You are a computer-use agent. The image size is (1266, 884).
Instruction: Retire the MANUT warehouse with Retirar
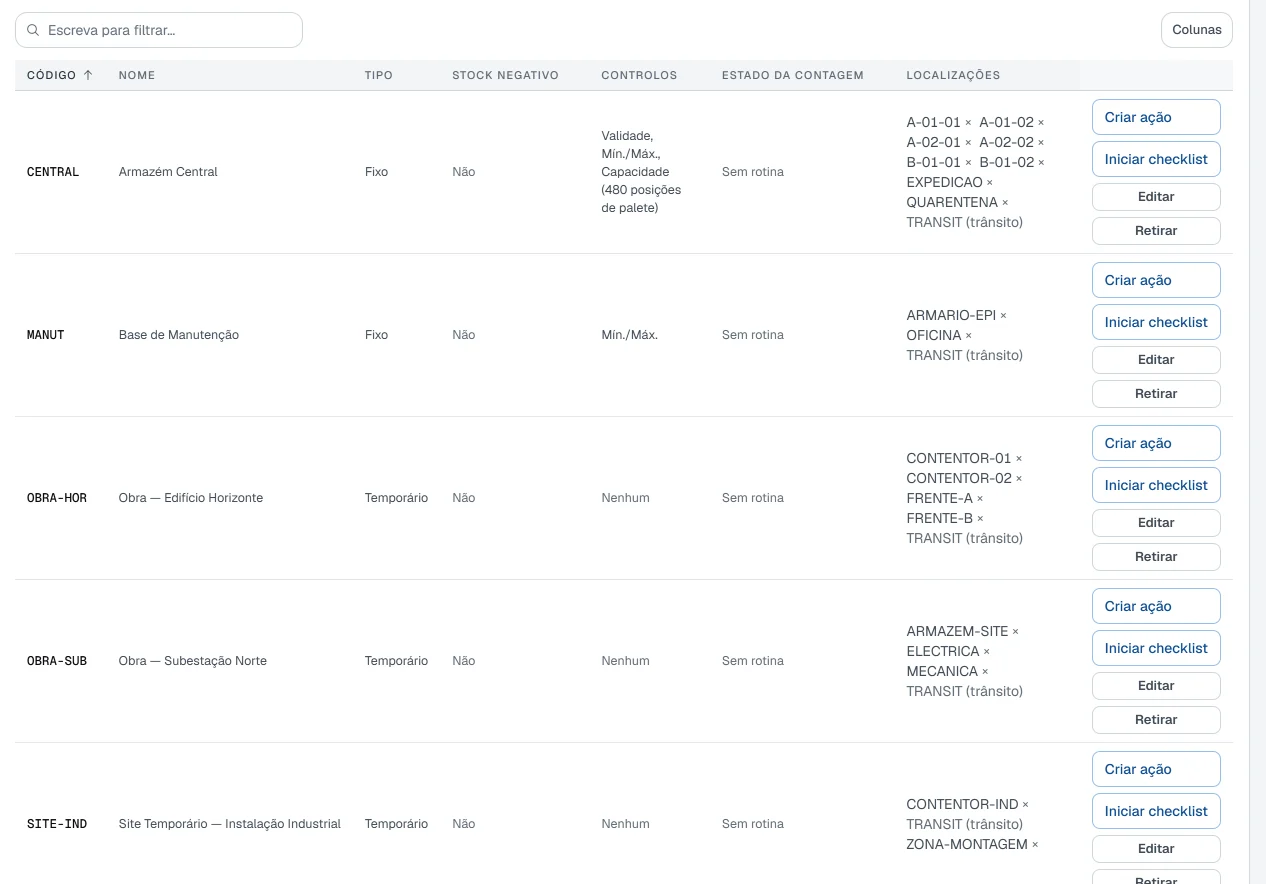(1156, 394)
